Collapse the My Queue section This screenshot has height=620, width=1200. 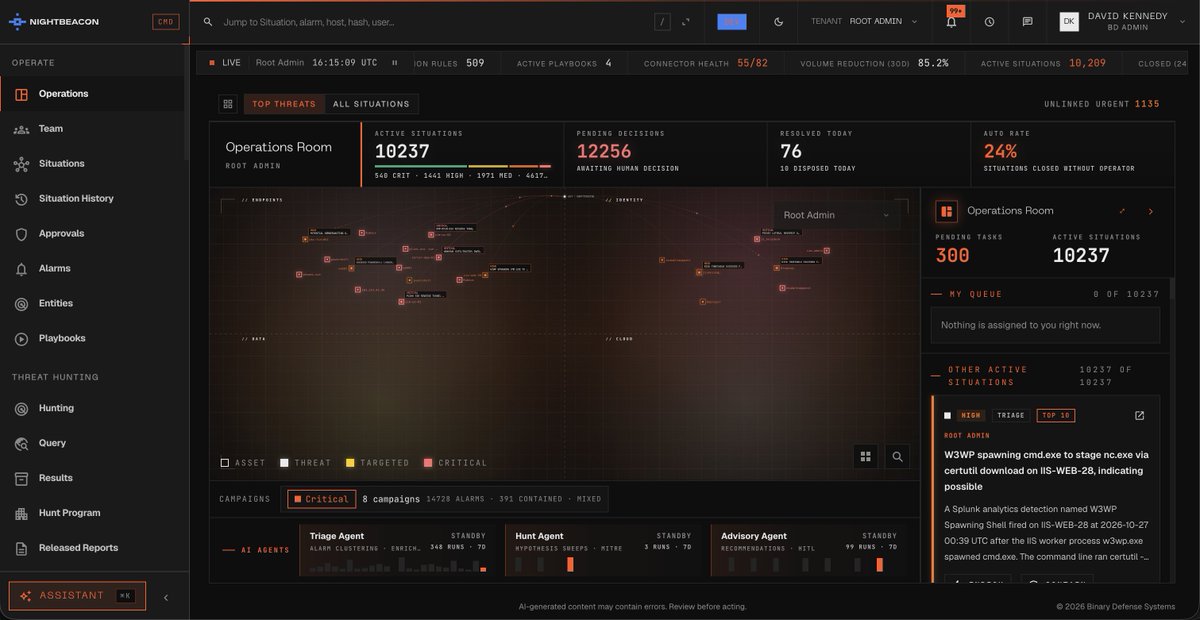[1046, 294]
